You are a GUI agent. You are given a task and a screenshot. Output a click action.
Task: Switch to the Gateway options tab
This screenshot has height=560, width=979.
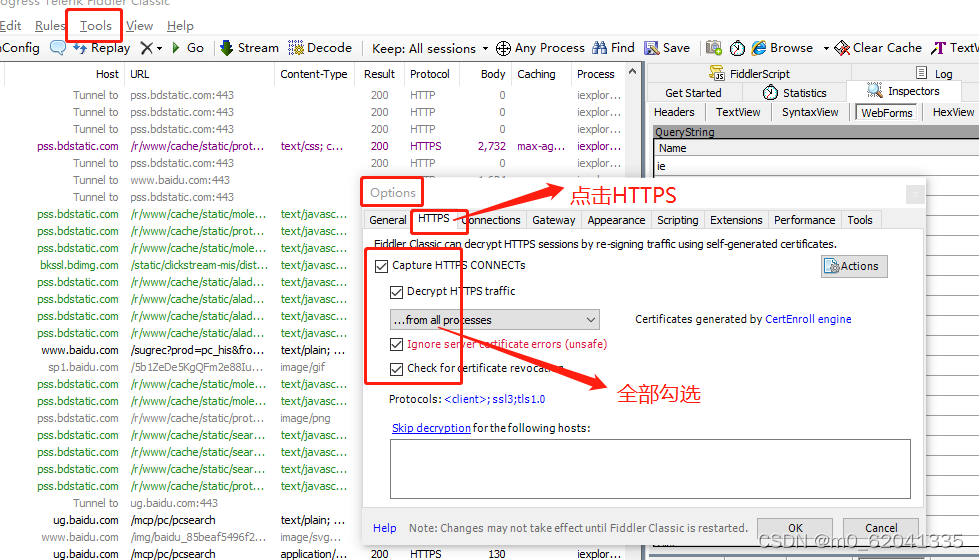[x=553, y=220]
